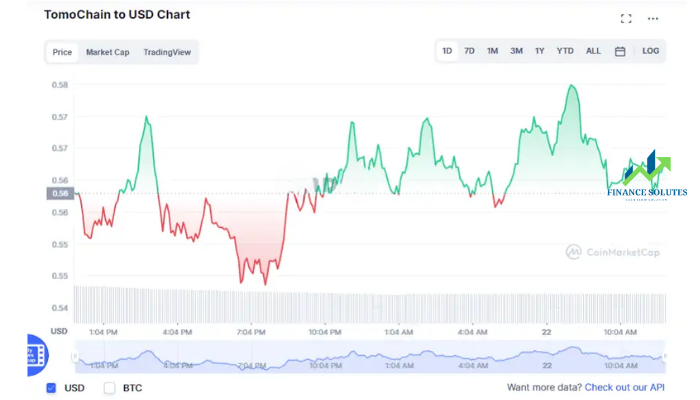The image size is (700, 400).
Task: Select the 7D time range
Action: point(469,51)
